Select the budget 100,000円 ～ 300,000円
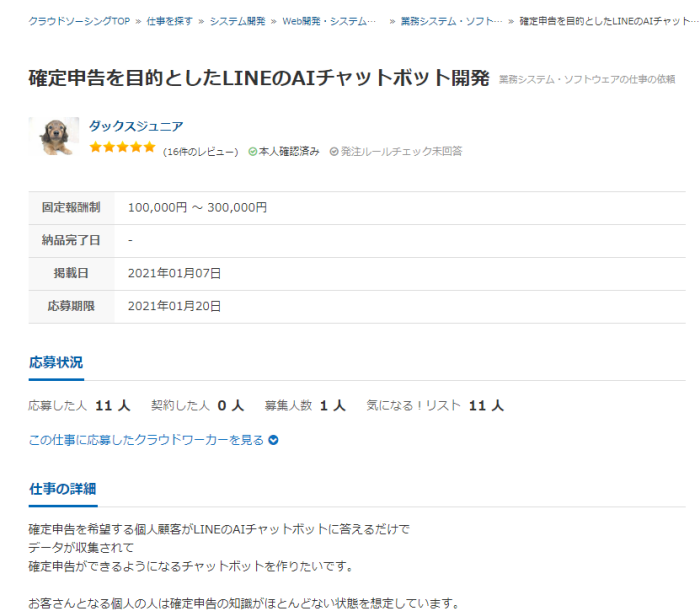The height and width of the screenshot is (611, 700). (197, 208)
